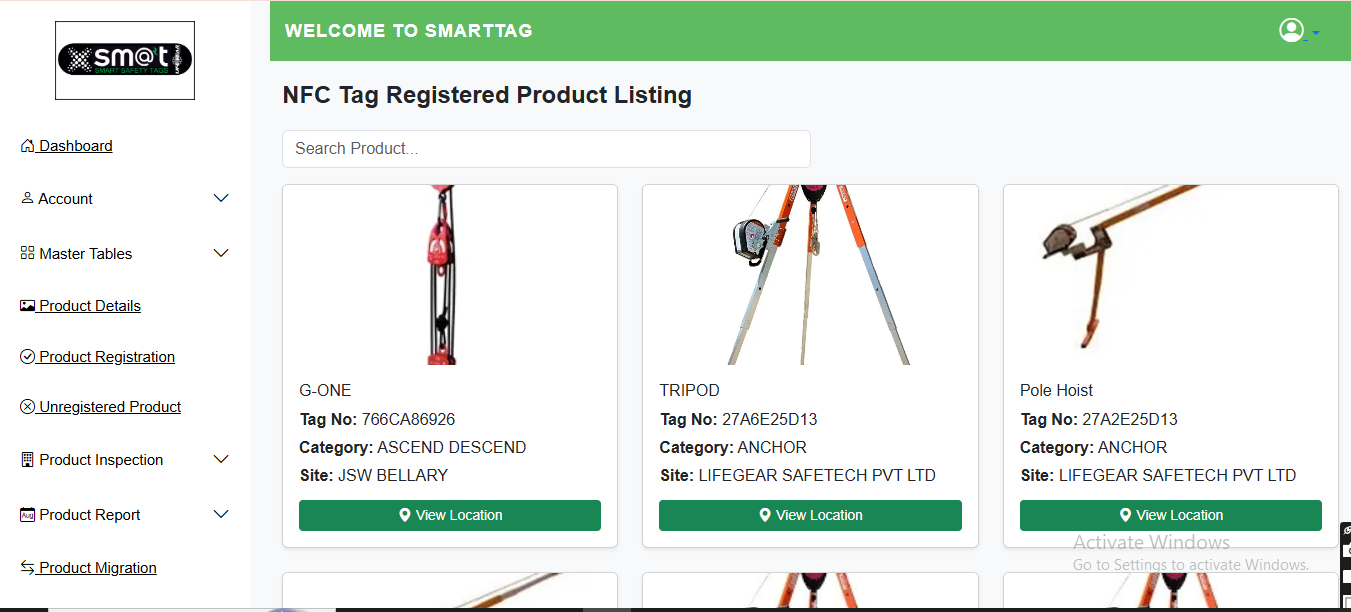
Task: View Location for the TRIPOD product
Action: coord(810,515)
